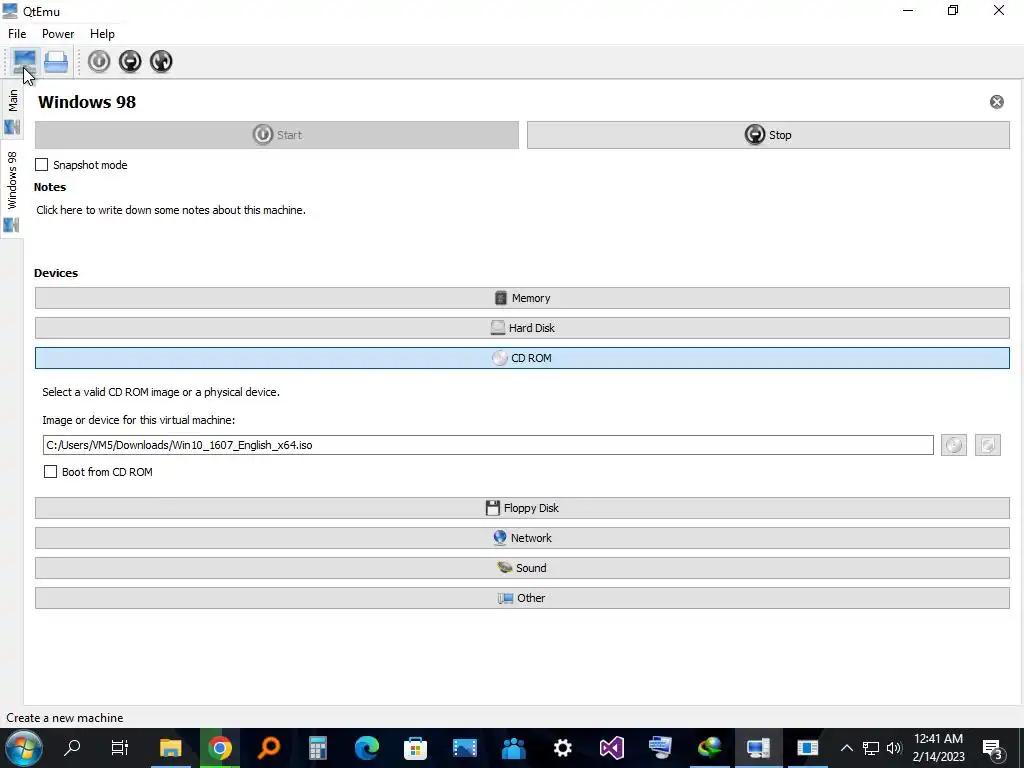Screen dimensions: 1024x768
Task: Click the QtEmu taskbar icon
Action: click(758, 748)
